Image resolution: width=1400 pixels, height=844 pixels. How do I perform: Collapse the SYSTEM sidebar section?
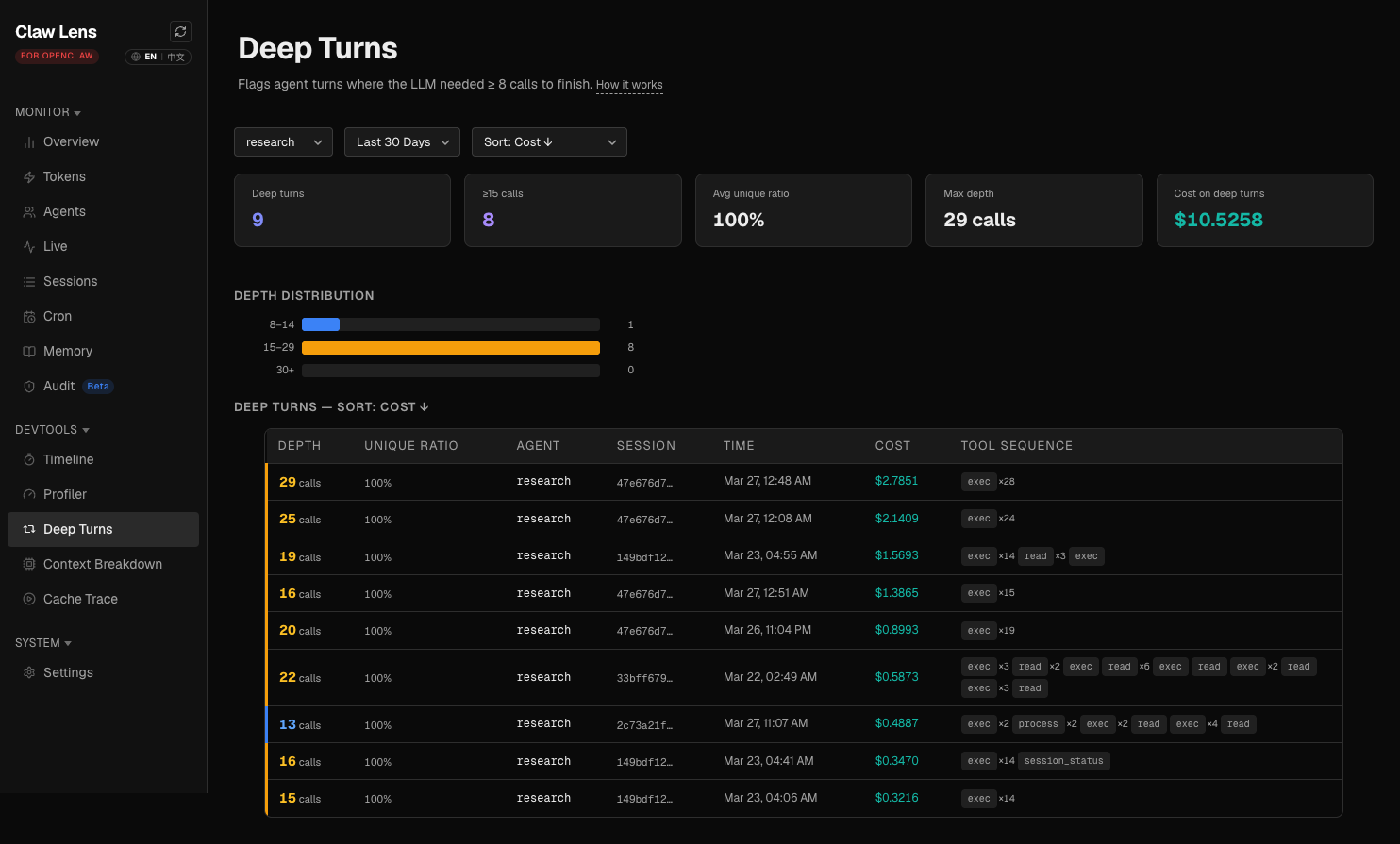43,643
